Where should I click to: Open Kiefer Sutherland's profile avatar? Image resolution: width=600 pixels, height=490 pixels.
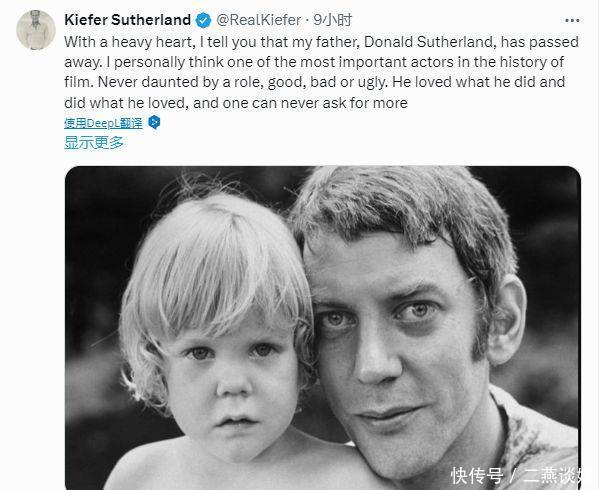tap(36, 29)
